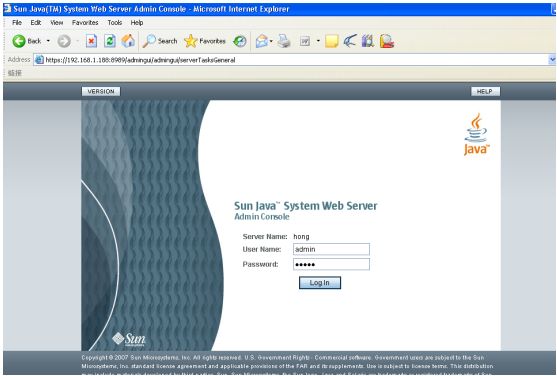
Task: Click the Back navigation button
Action: tap(27, 41)
